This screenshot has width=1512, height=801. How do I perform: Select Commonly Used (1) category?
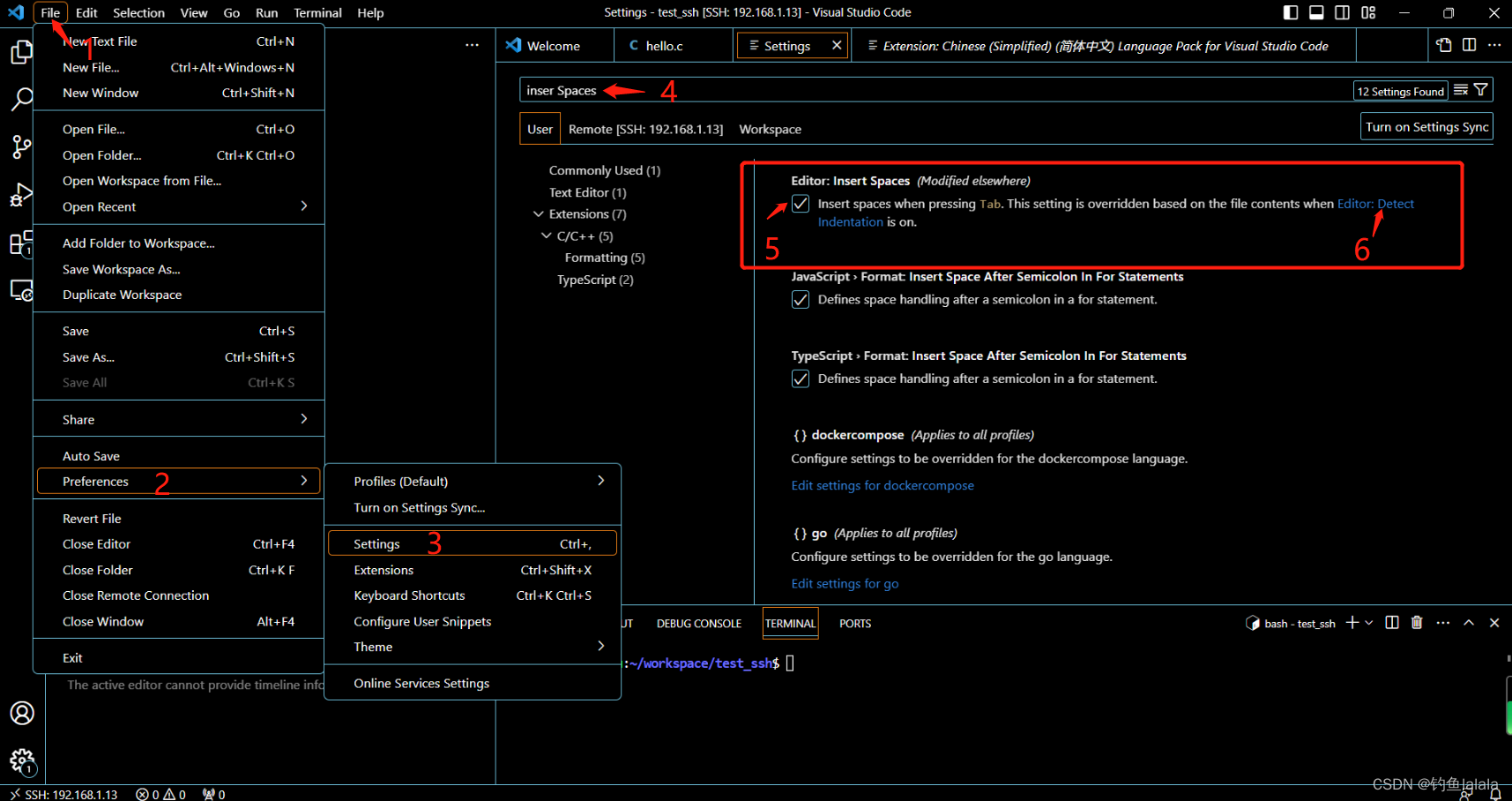(x=605, y=170)
